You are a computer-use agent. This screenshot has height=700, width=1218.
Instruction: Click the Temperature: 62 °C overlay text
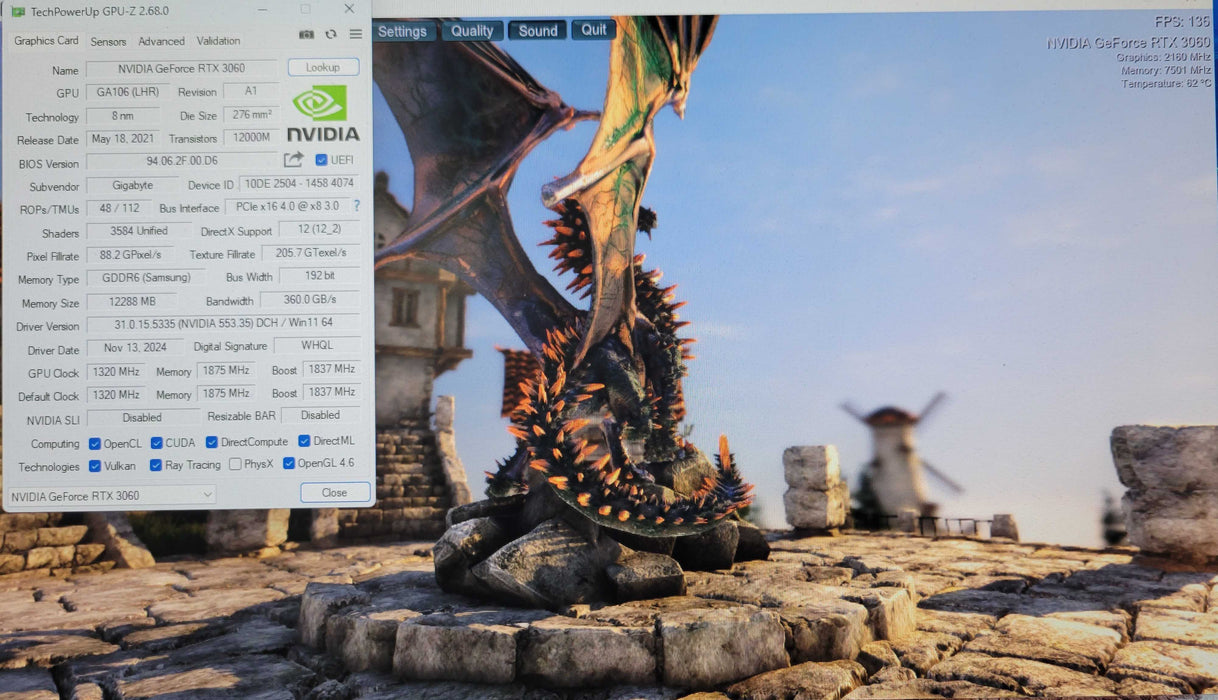1166,84
